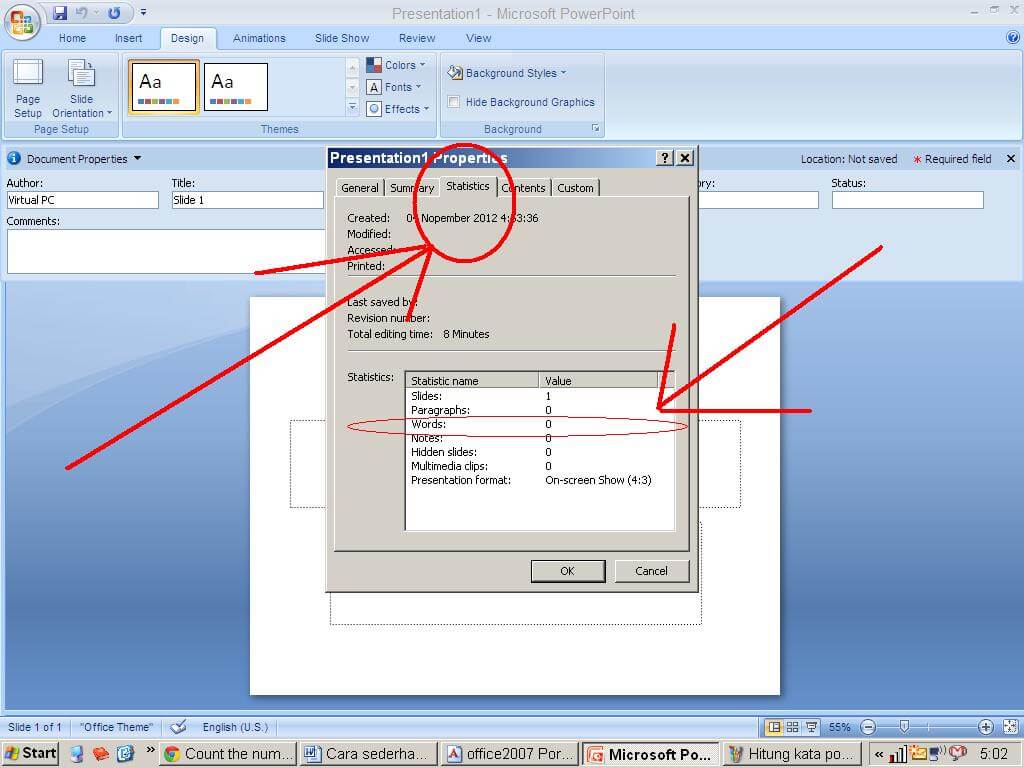The height and width of the screenshot is (768, 1024).
Task: Click the 55% zoom level button
Action: pos(840,727)
